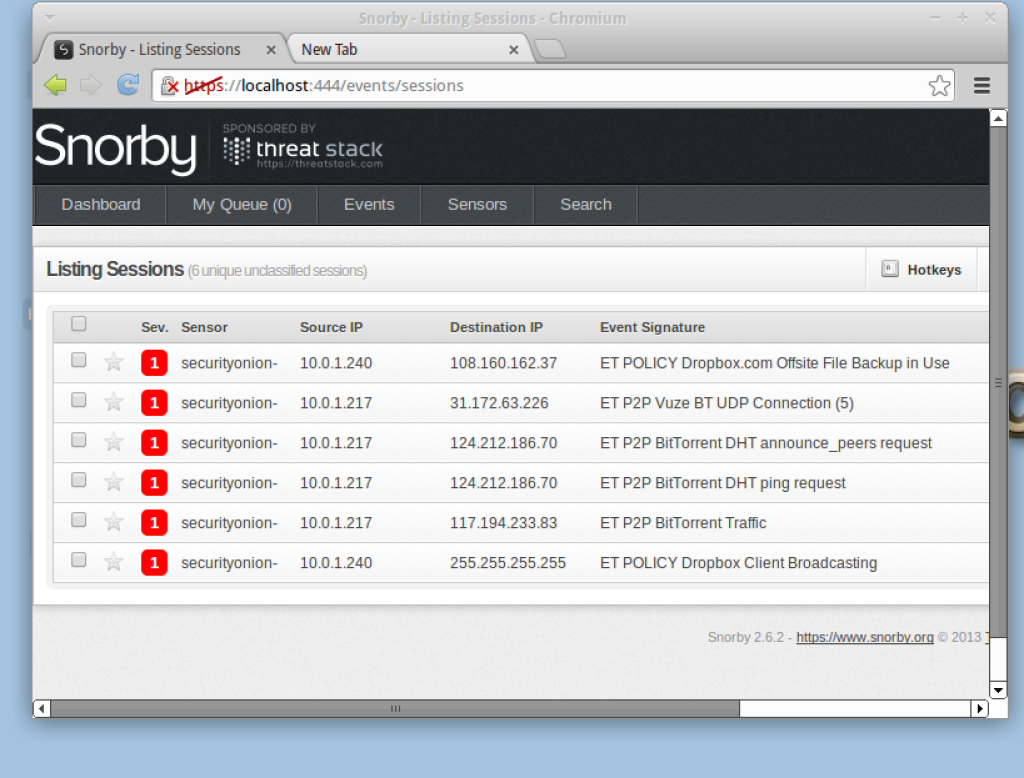
Task: Open the window menu arrow in title bar
Action: tap(50, 18)
